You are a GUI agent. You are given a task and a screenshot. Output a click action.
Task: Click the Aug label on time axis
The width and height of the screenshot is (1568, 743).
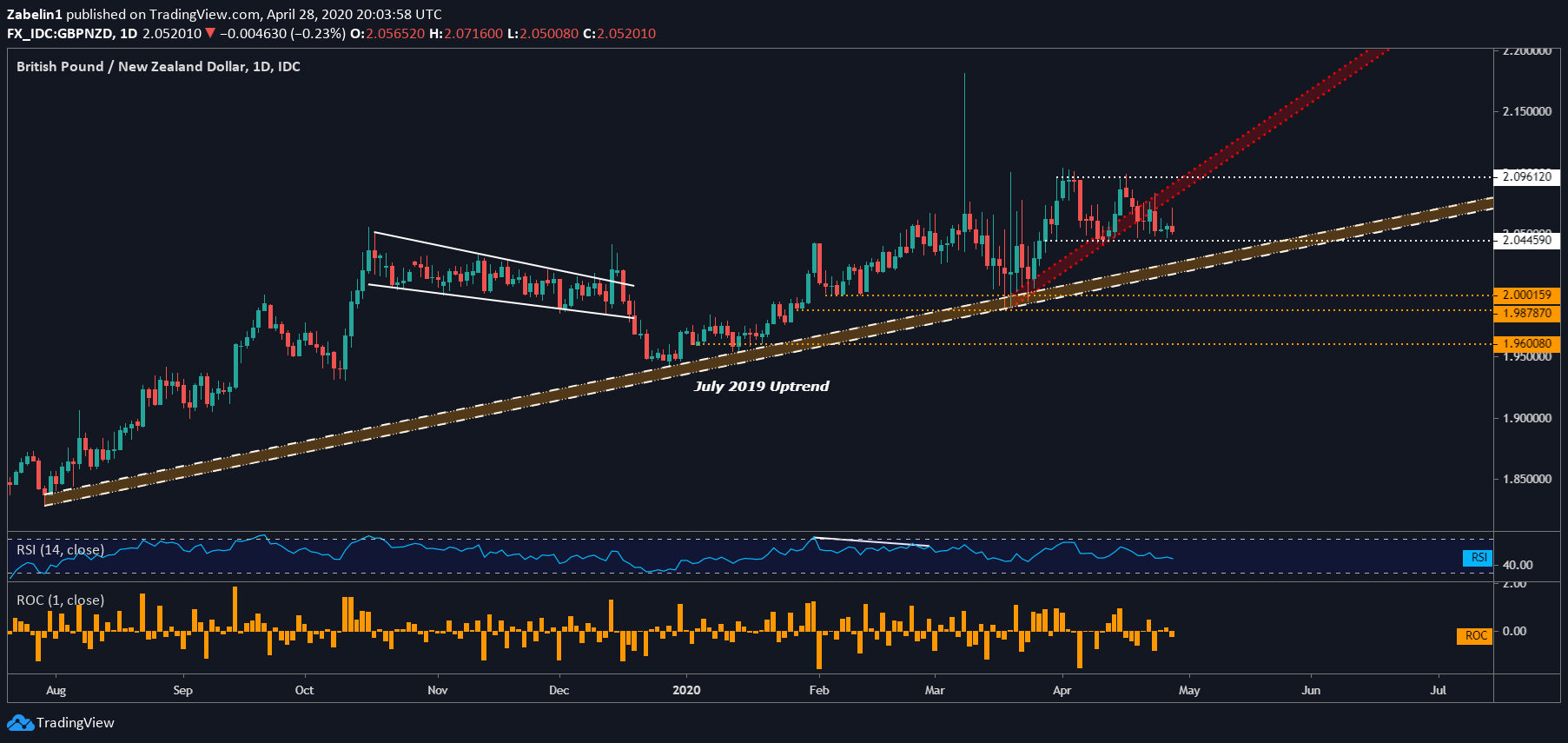click(x=56, y=691)
